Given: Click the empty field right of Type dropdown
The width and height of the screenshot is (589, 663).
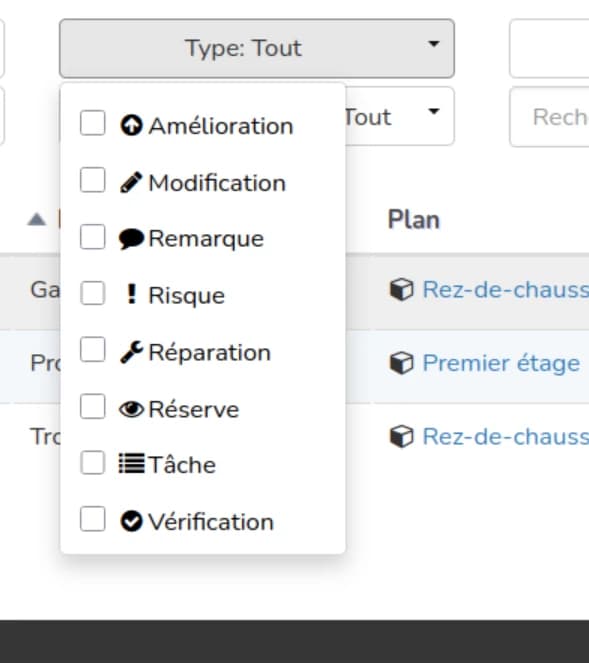Looking at the screenshot, I should [549, 48].
